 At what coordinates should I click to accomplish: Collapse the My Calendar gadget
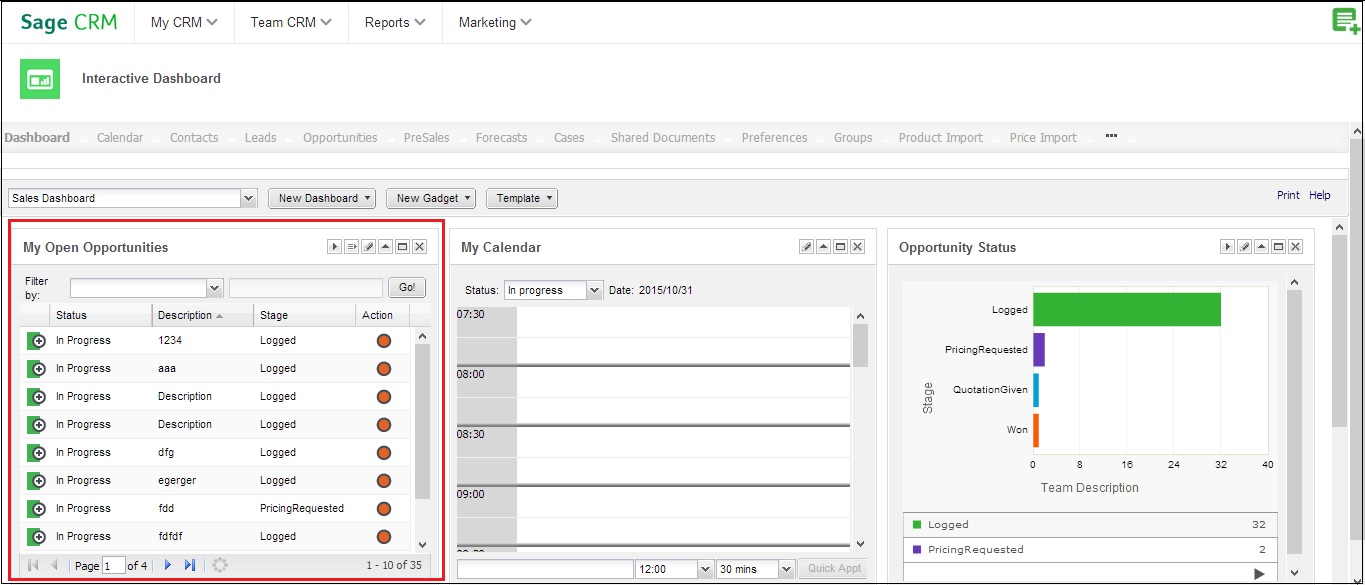(x=823, y=247)
